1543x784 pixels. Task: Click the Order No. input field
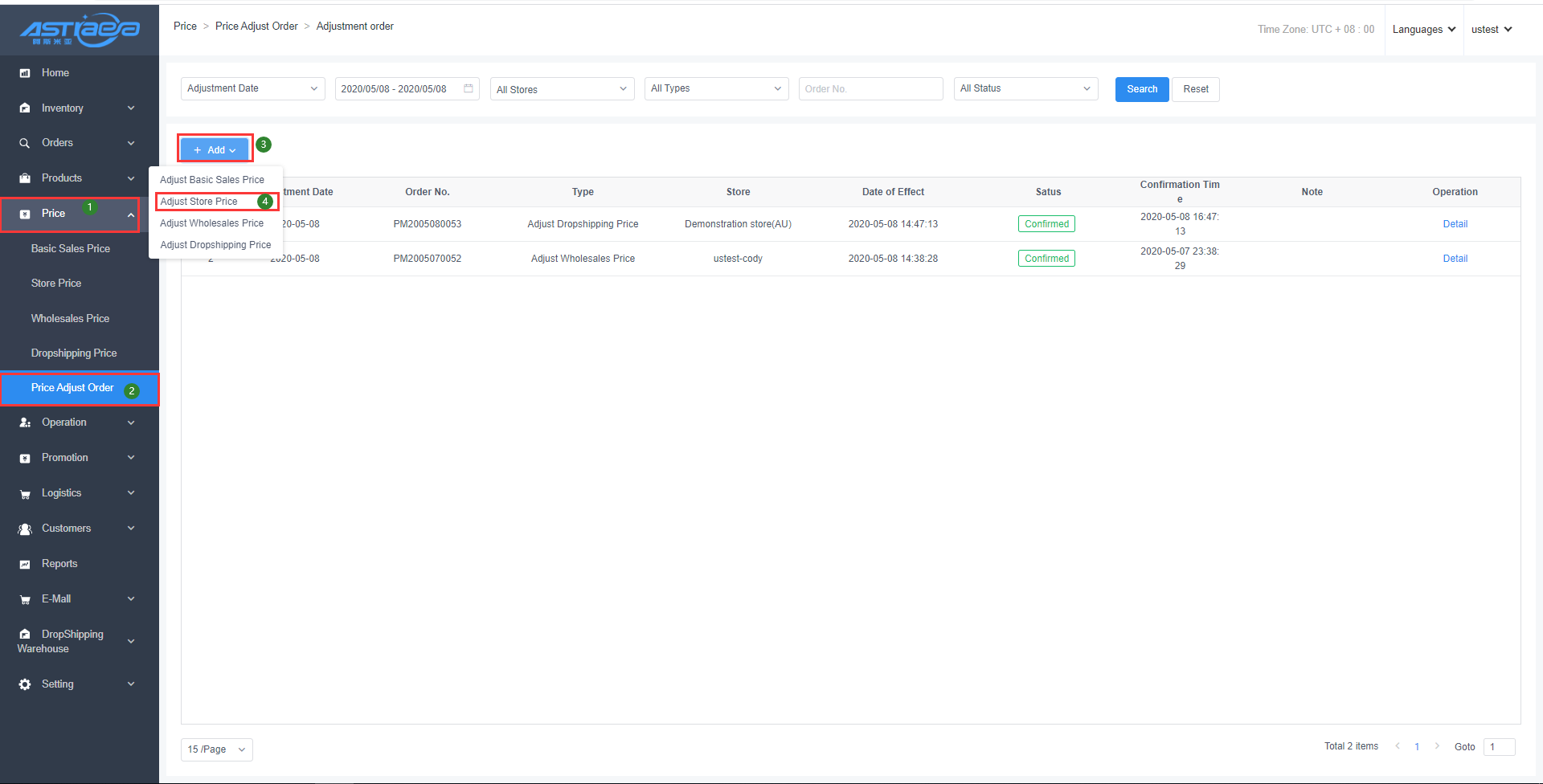click(870, 89)
